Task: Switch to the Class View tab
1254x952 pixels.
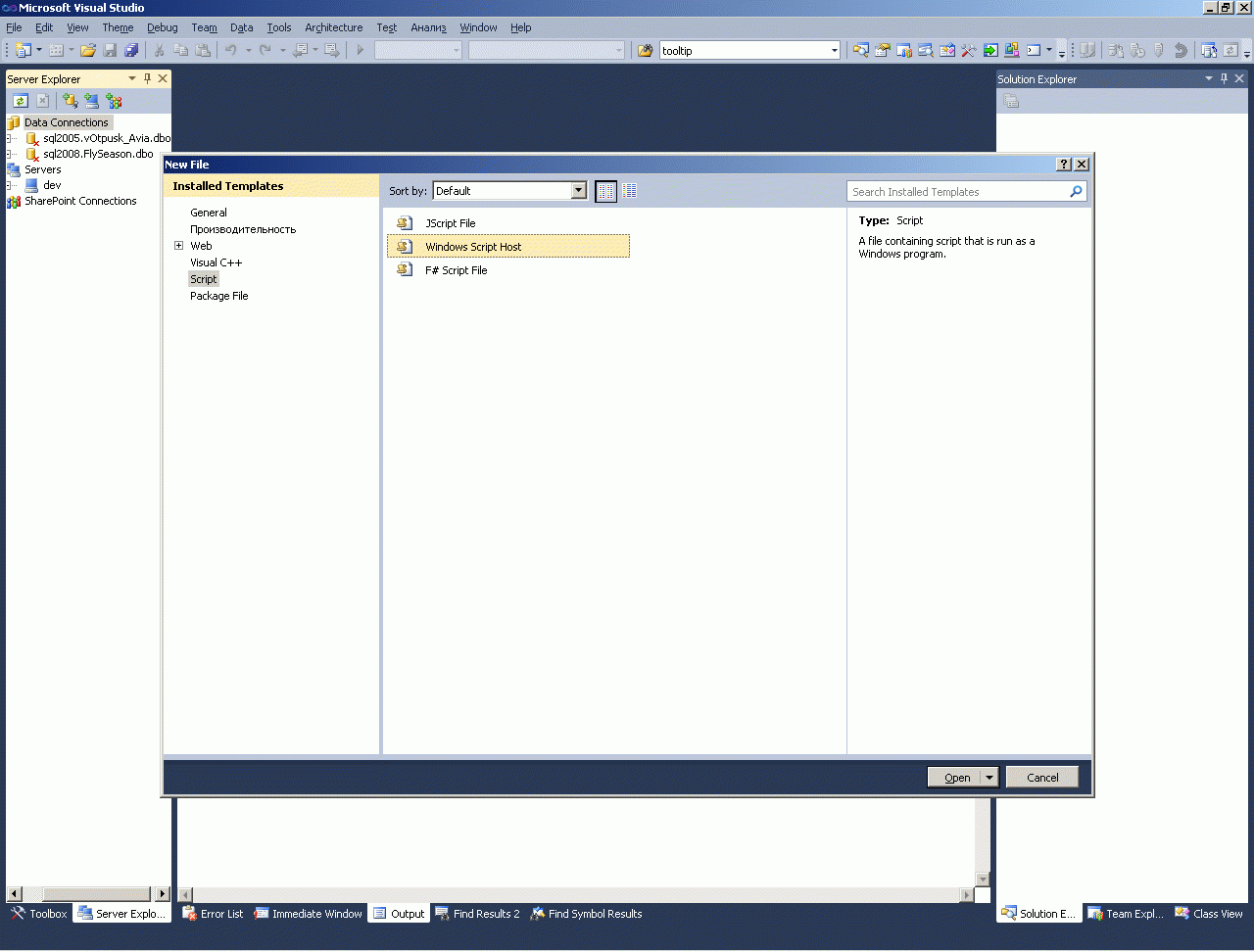Action: click(1209, 914)
